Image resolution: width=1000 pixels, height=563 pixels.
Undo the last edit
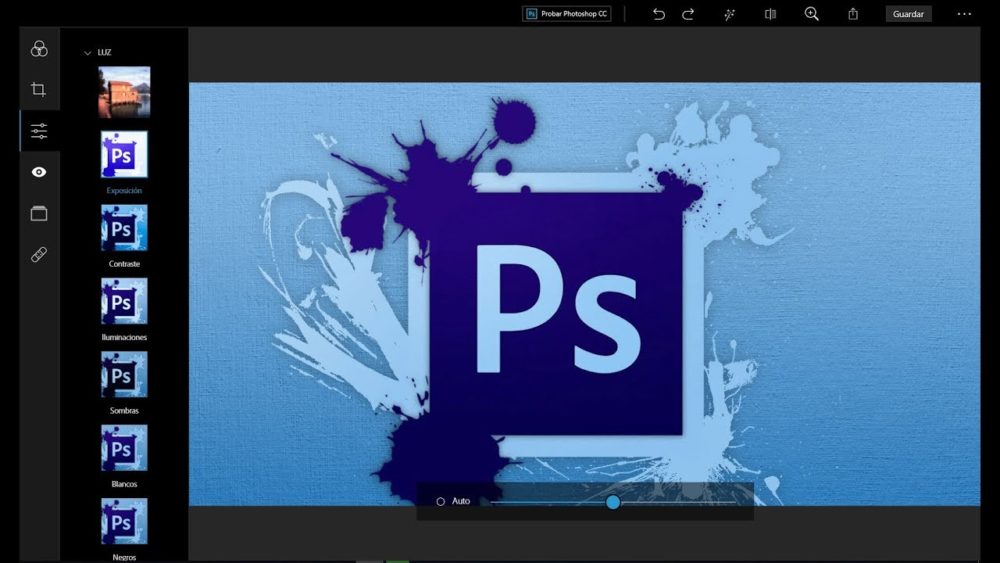point(659,14)
